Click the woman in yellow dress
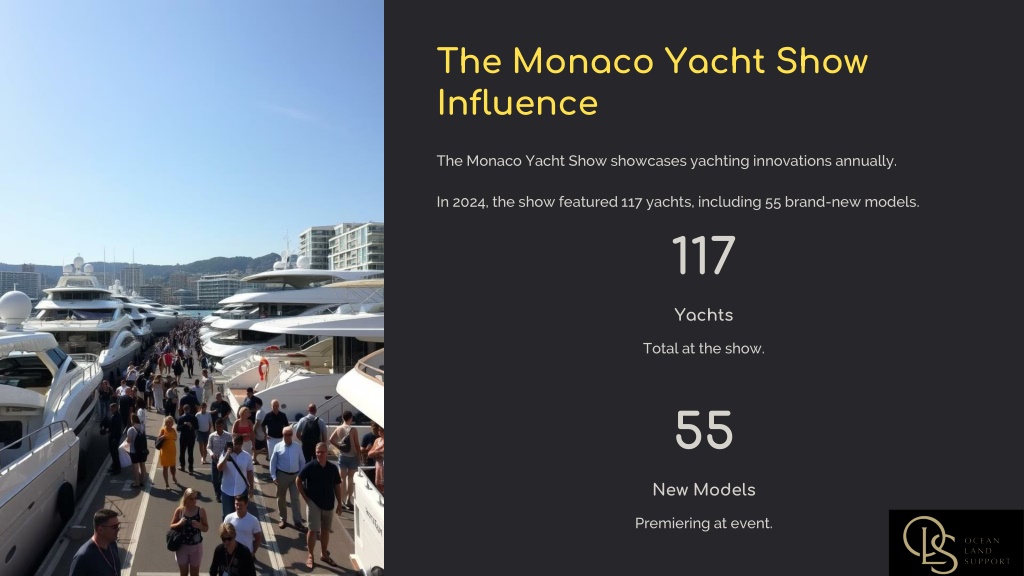The width and height of the screenshot is (1024, 576). (168, 451)
